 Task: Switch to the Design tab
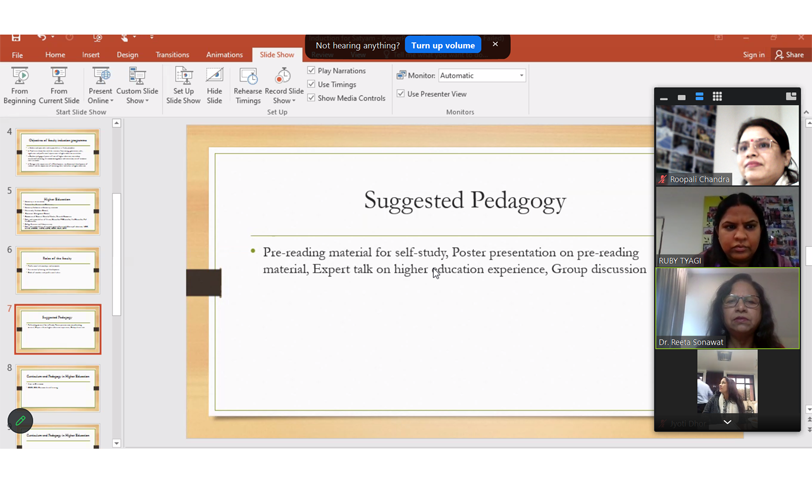tap(127, 55)
